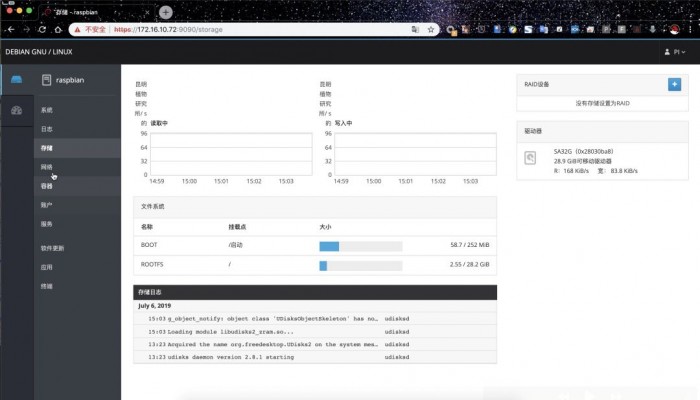Screen dimensions: 700x400
Task: Open 终端 (Terminal) in the sidebar
Action: [x=47, y=286]
